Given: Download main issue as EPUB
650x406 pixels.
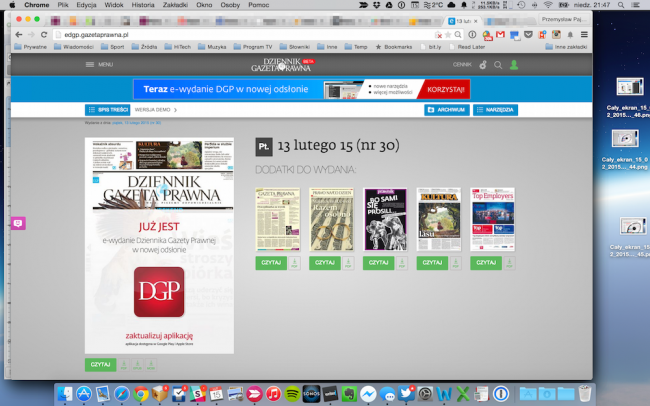Looking at the screenshot, I should pyautogui.click(x=137, y=365).
